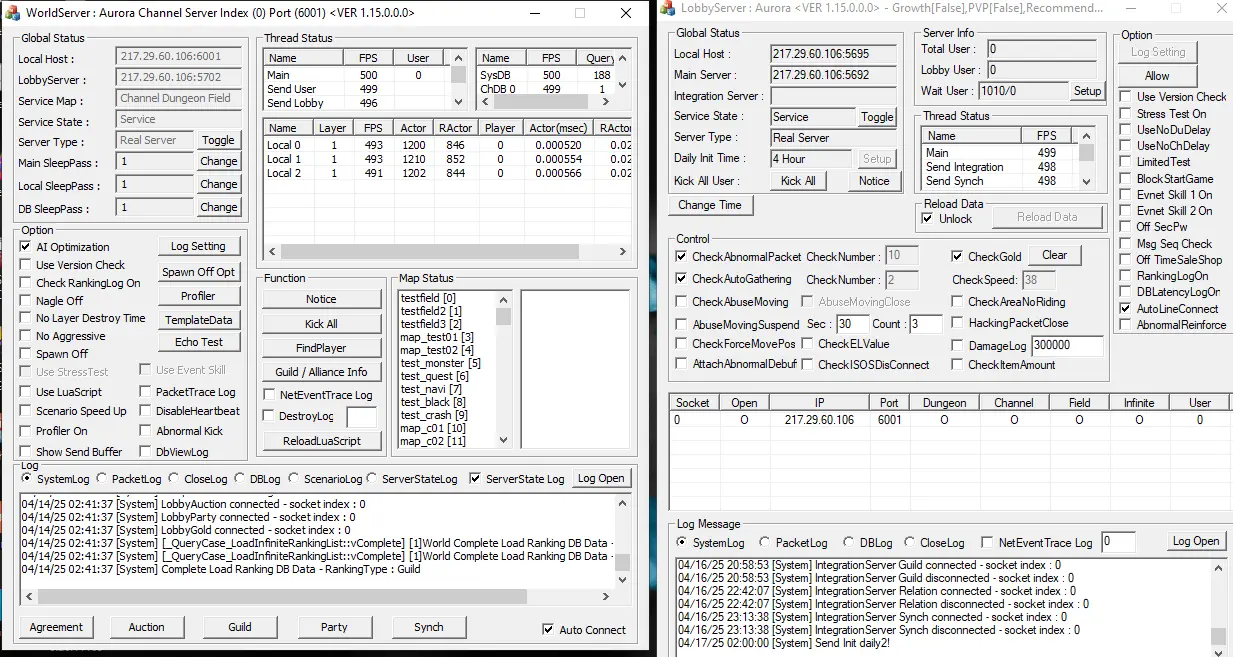Click the Log Open button in WorldServer
Image resolution: width=1233 pixels, height=657 pixels.
click(601, 478)
